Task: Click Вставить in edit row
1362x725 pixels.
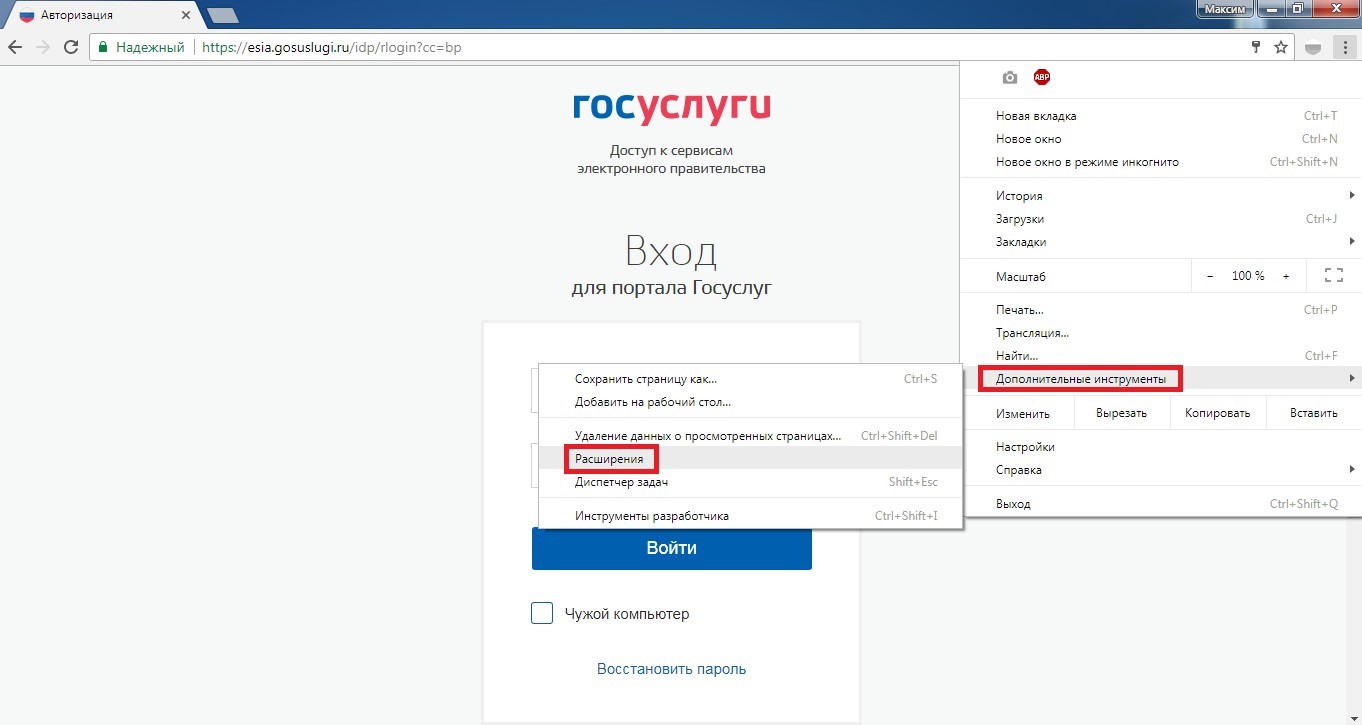Action: 1313,413
